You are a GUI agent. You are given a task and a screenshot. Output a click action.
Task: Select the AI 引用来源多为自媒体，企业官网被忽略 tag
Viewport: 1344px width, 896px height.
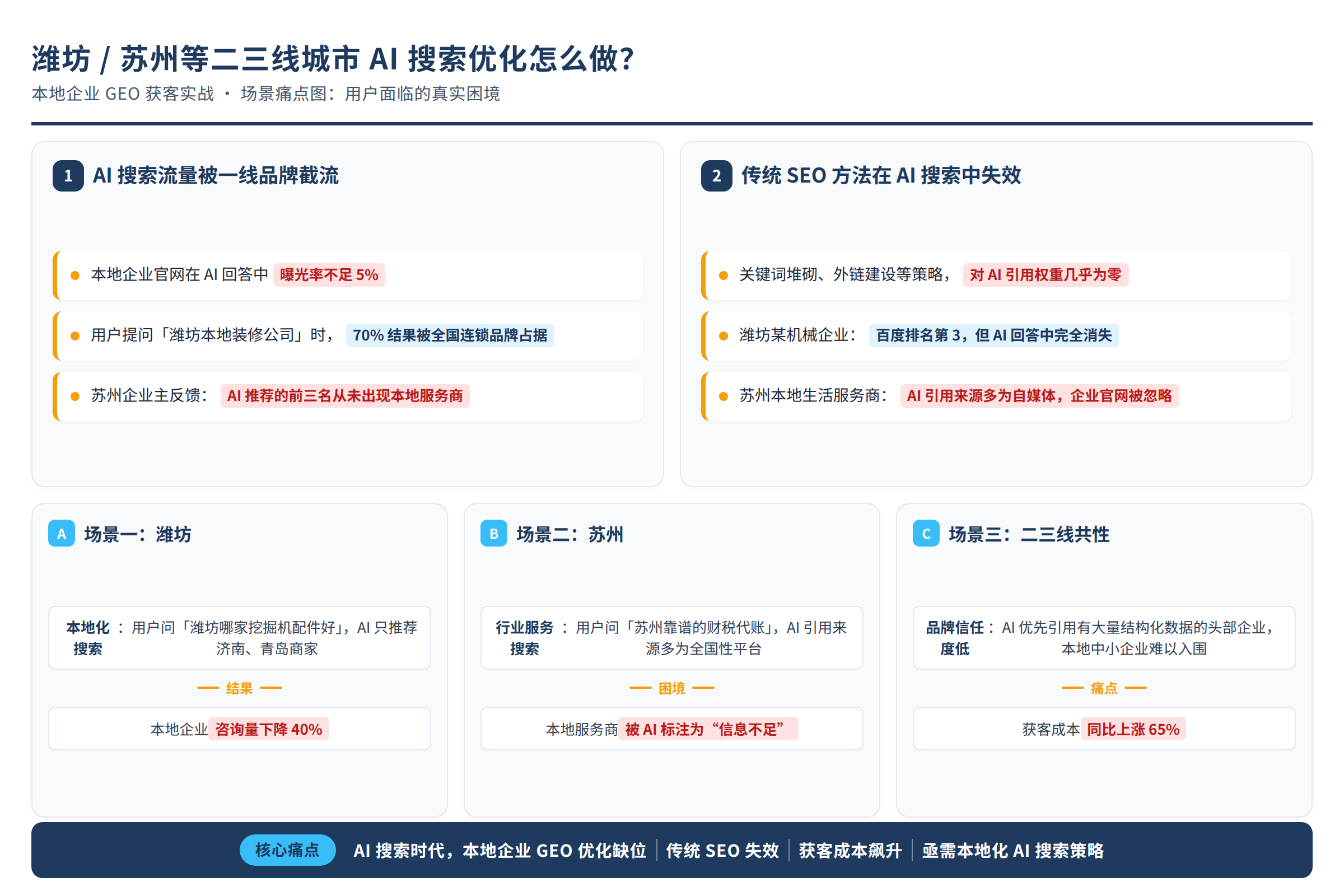(x=1039, y=396)
